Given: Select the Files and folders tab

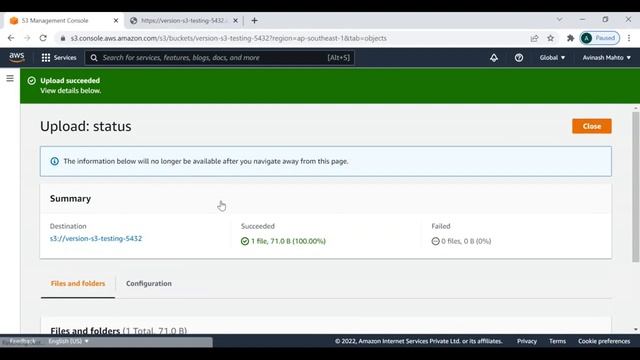Looking at the screenshot, I should (x=78, y=283).
